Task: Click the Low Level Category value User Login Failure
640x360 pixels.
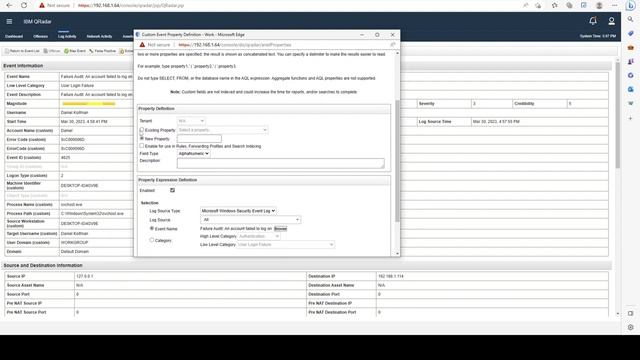Action: pyautogui.click(x=77, y=86)
